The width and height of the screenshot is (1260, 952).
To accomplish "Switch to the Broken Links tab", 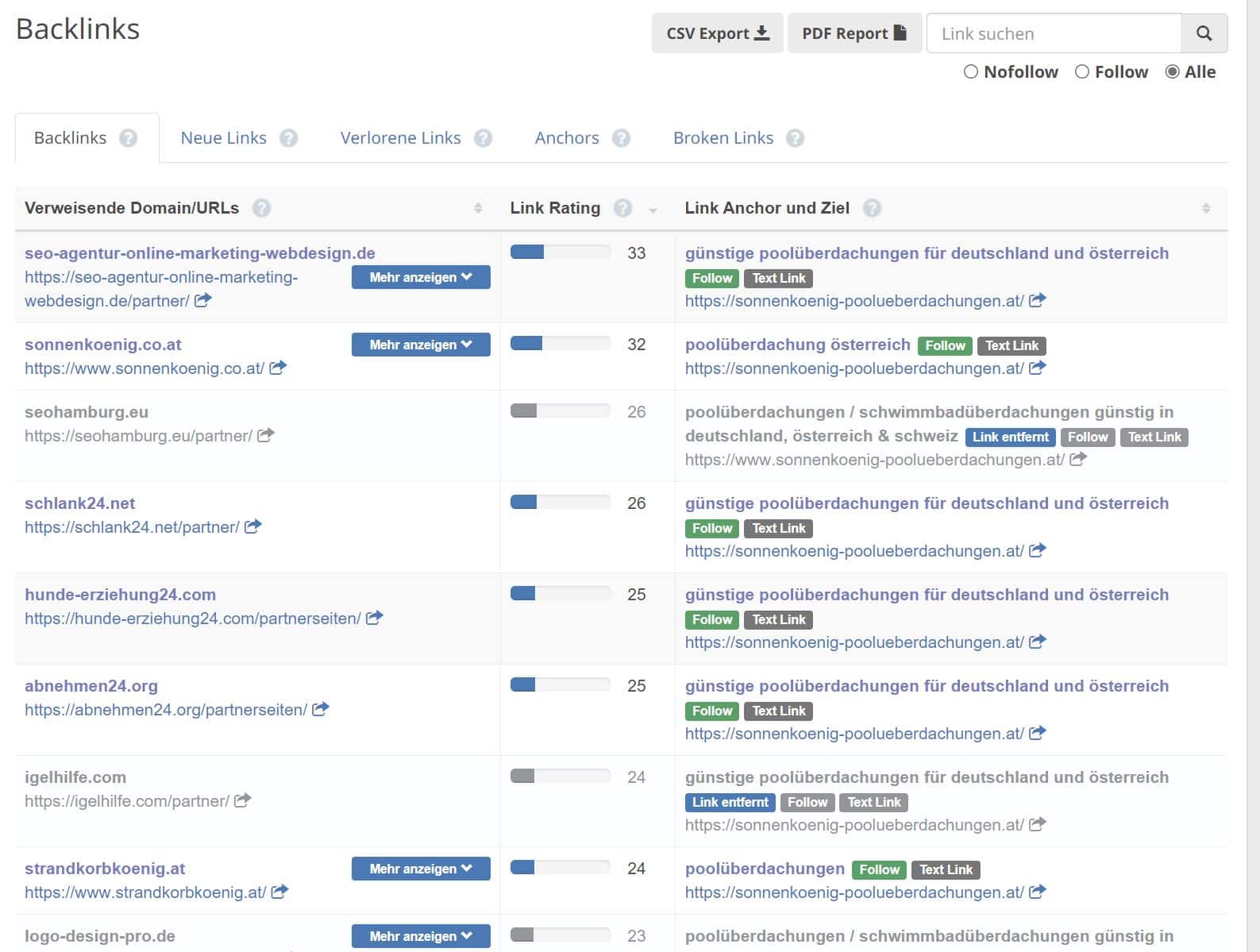I will (723, 138).
